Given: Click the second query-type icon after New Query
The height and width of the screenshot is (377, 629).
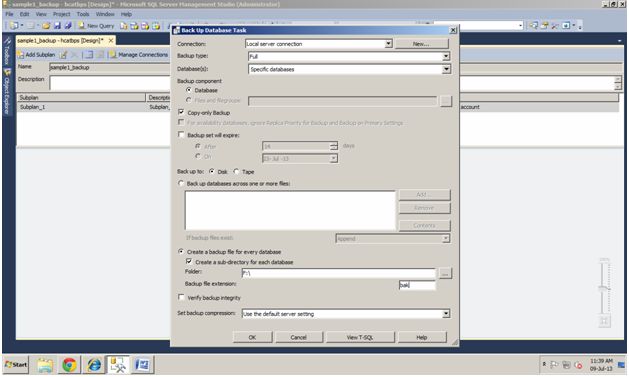Looking at the screenshot, I should (x=134, y=26).
